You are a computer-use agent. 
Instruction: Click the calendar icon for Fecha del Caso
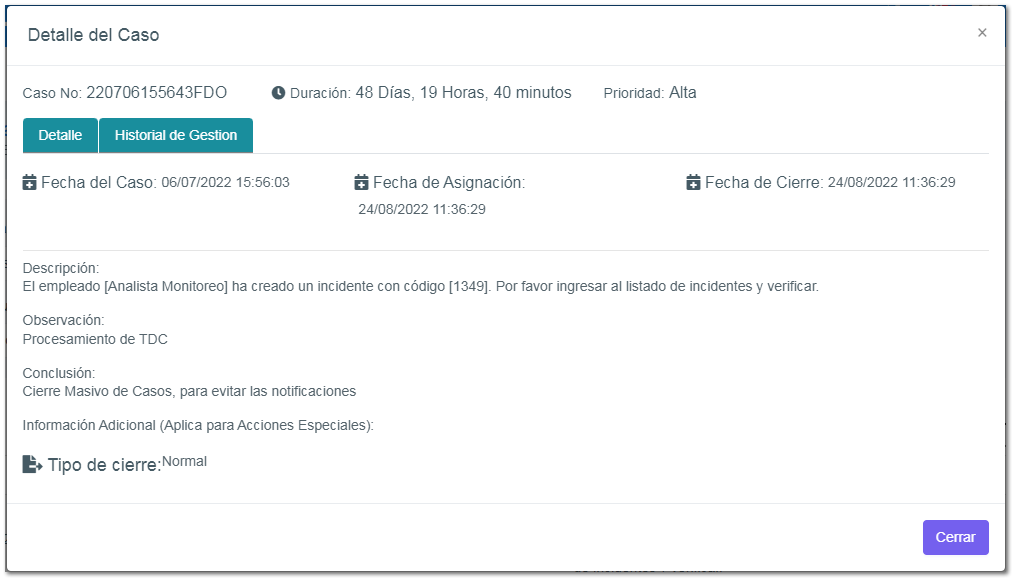30,183
